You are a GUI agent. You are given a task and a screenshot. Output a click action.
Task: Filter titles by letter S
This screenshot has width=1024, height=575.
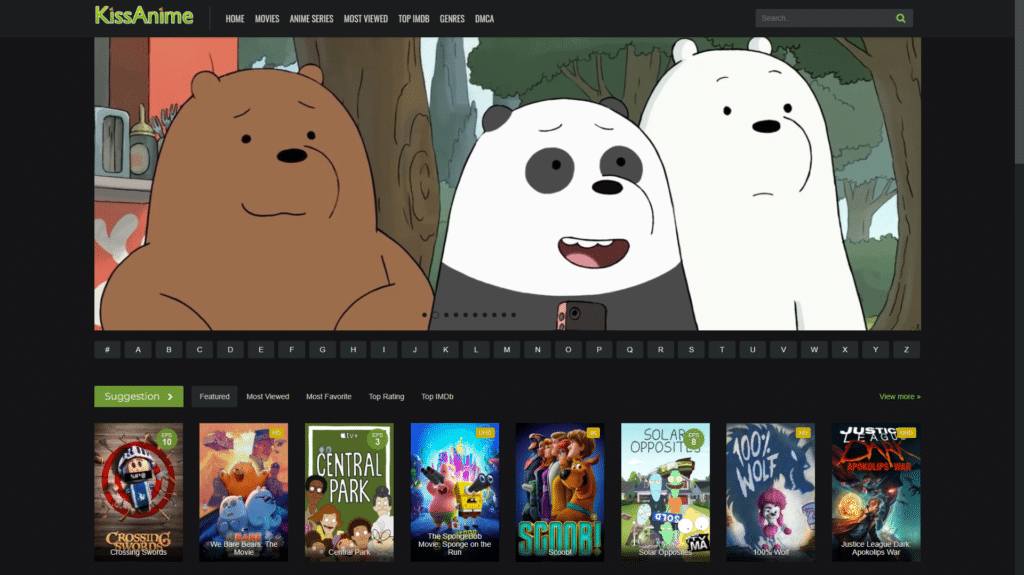click(x=691, y=350)
